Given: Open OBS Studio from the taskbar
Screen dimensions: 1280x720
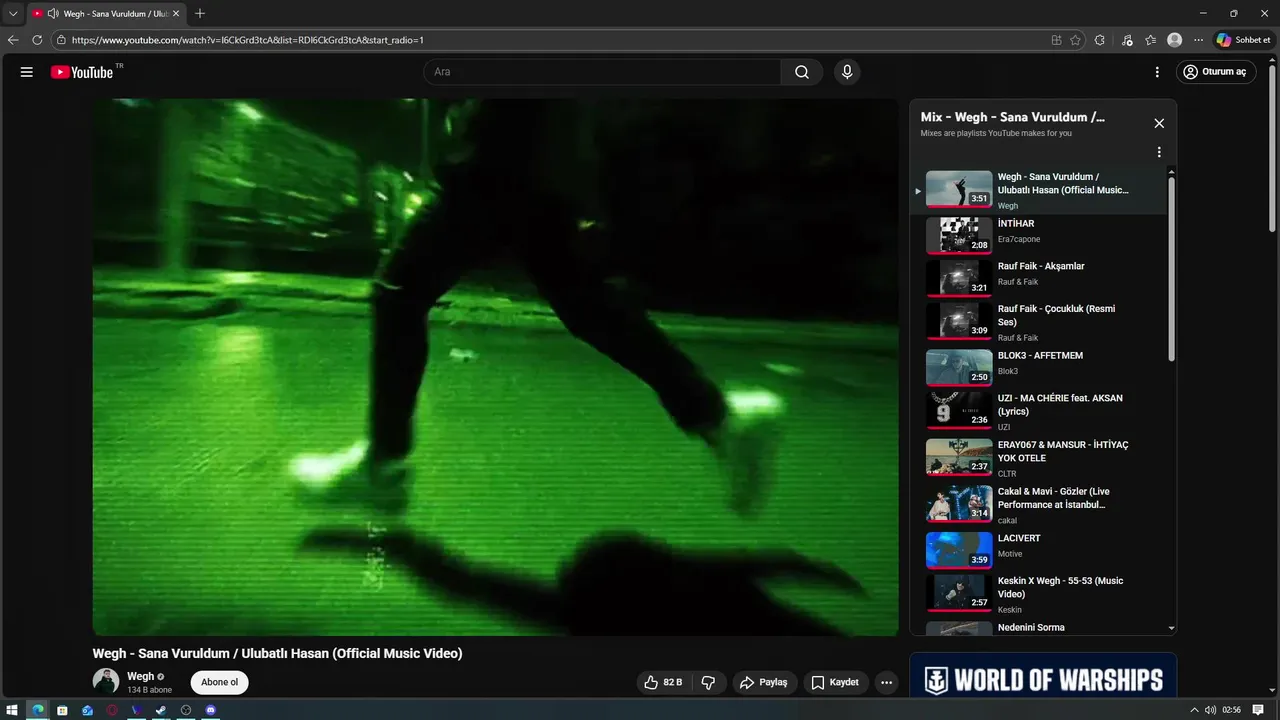Looking at the screenshot, I should pyautogui.click(x=186, y=710).
